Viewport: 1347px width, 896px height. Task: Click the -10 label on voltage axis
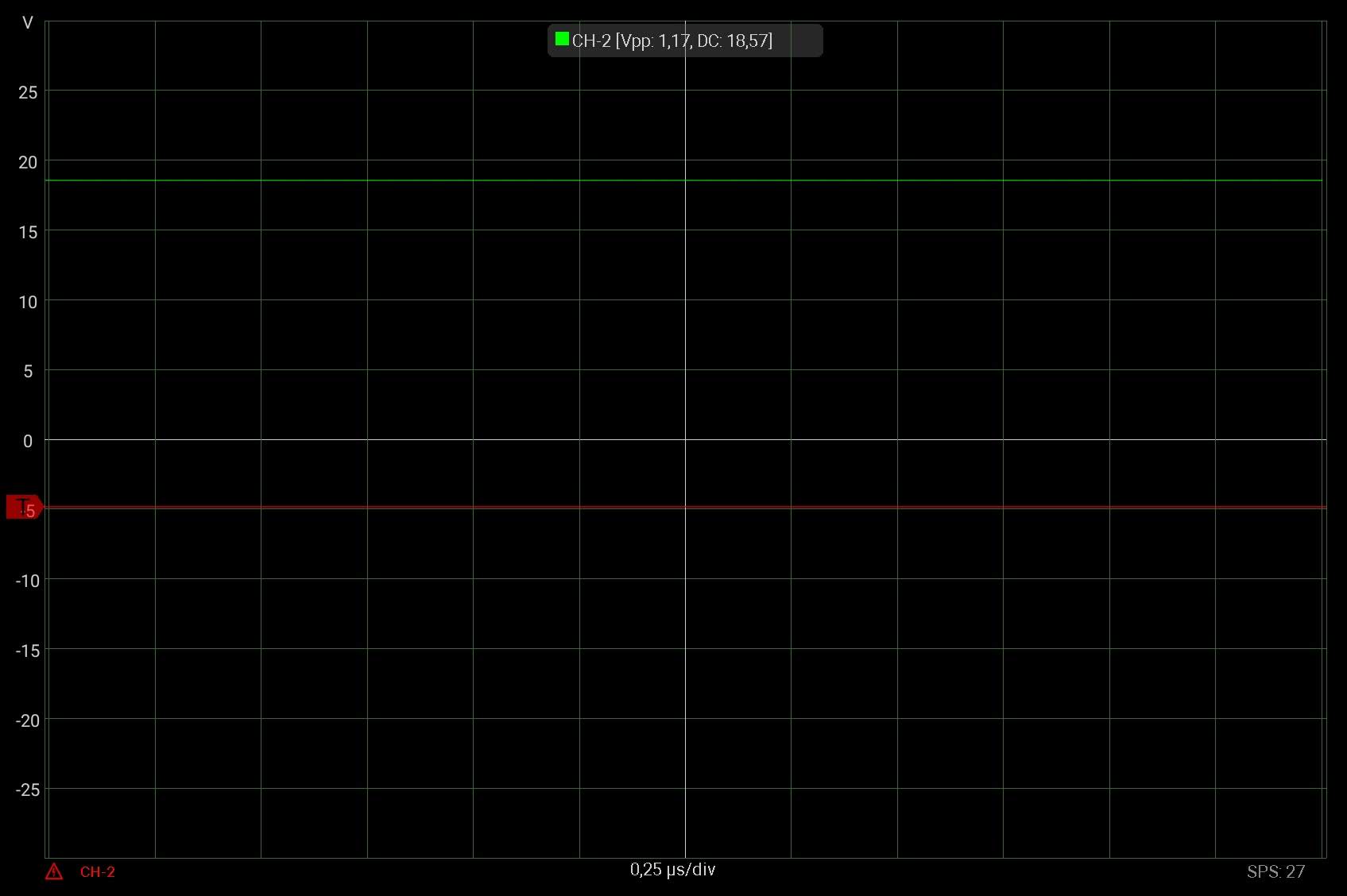click(x=28, y=581)
